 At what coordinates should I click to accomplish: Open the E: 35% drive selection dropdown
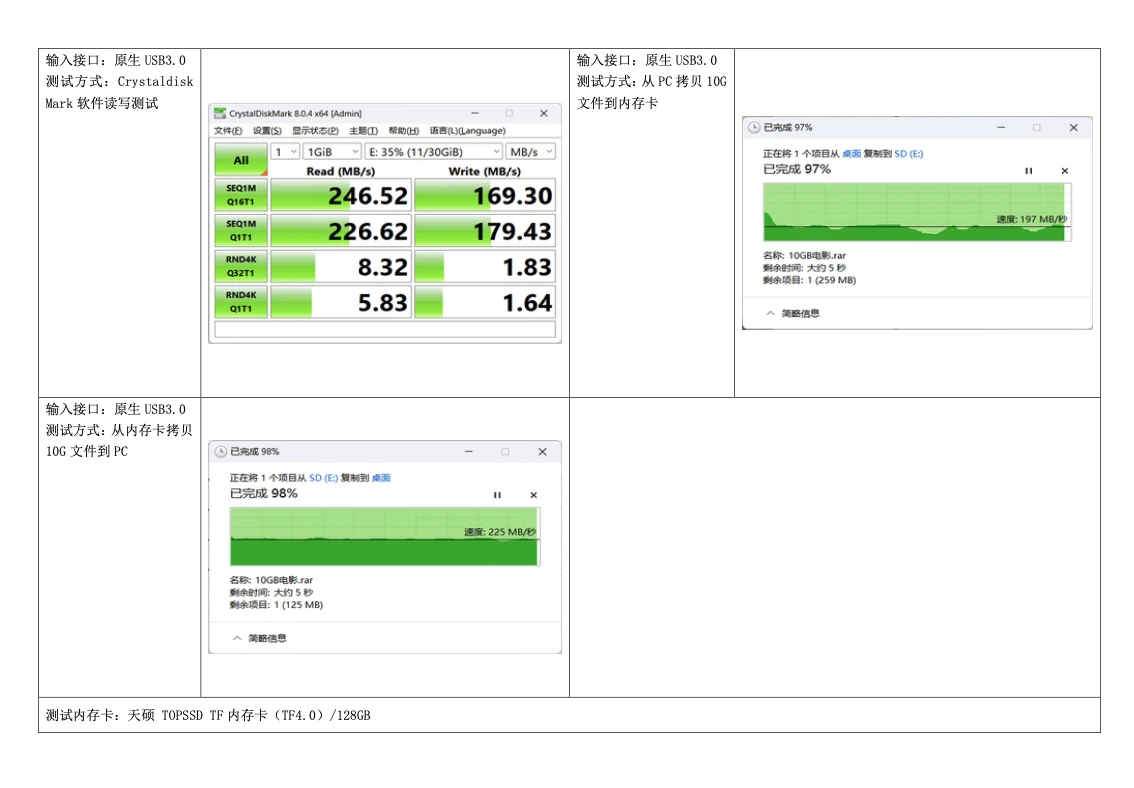click(433, 152)
